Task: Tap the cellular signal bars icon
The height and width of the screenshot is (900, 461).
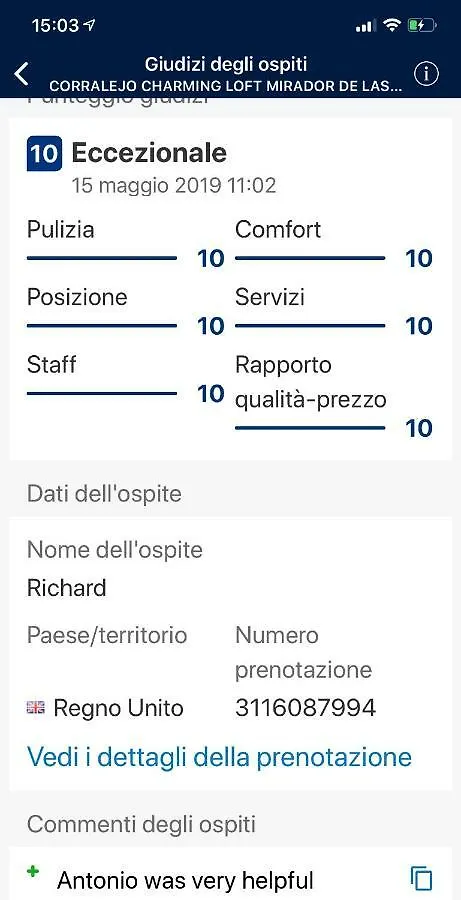Action: click(366, 26)
